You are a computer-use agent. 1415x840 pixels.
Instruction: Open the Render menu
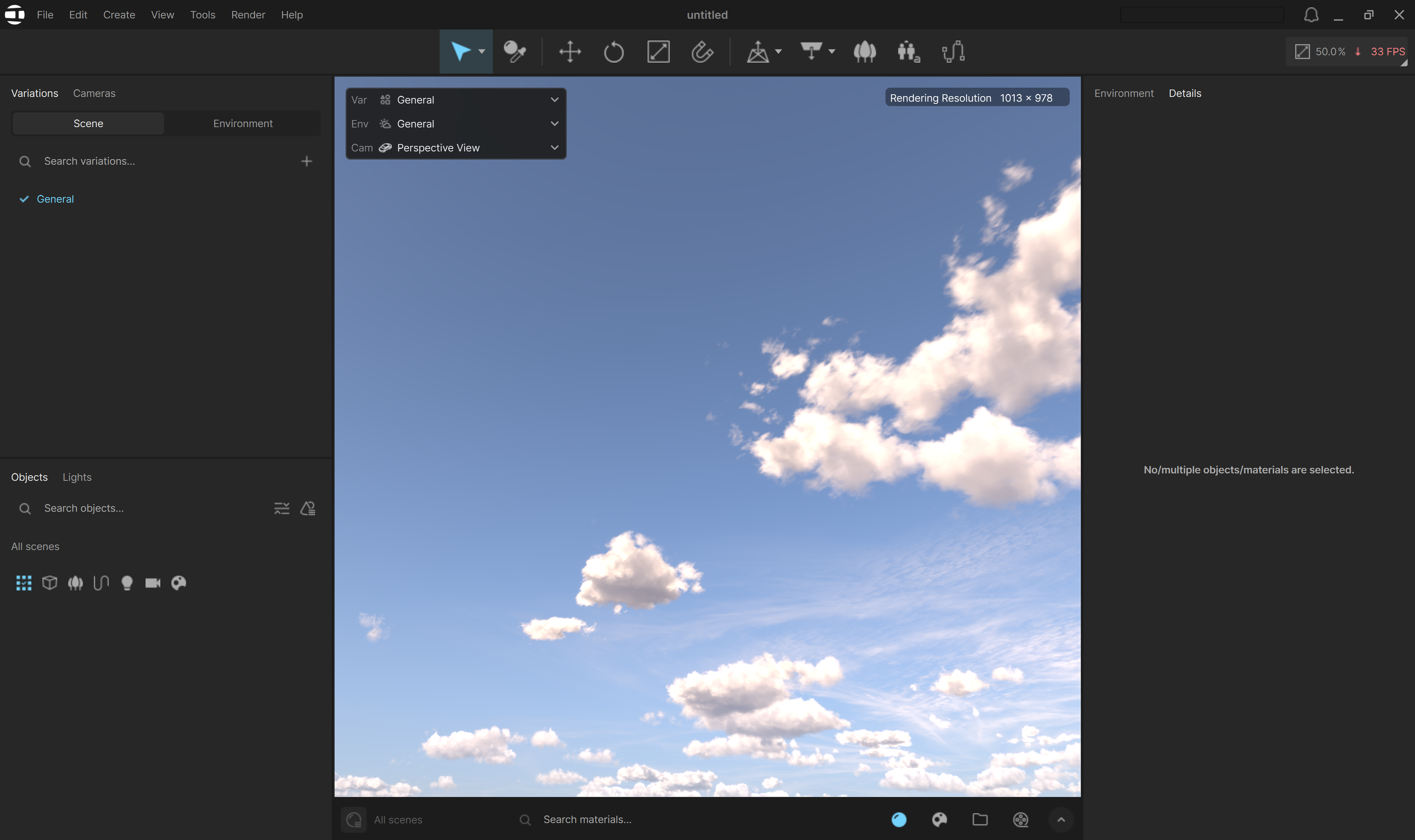click(248, 15)
